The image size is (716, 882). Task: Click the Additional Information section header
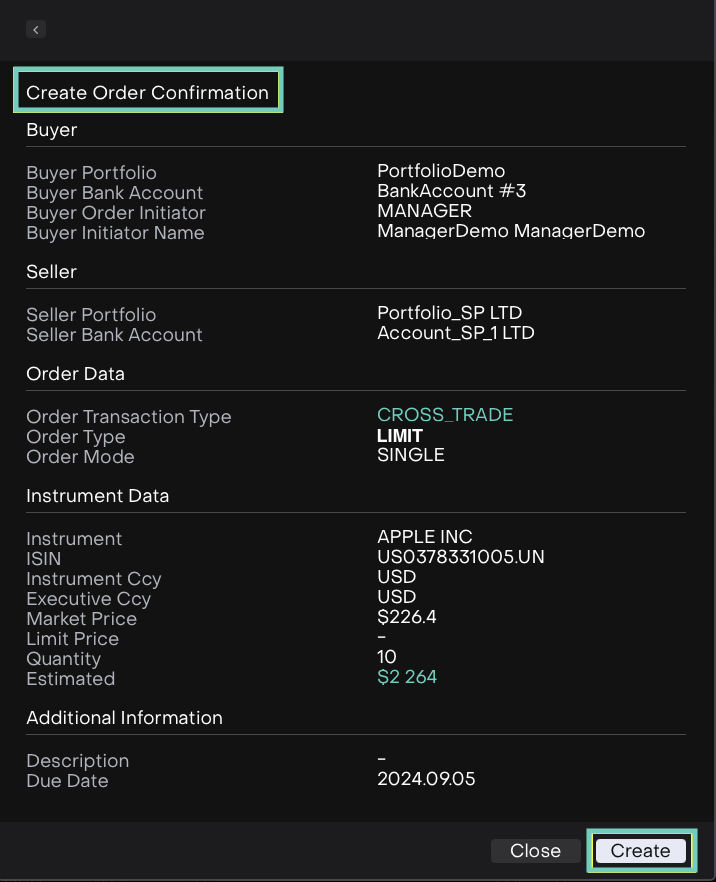[x=124, y=718]
